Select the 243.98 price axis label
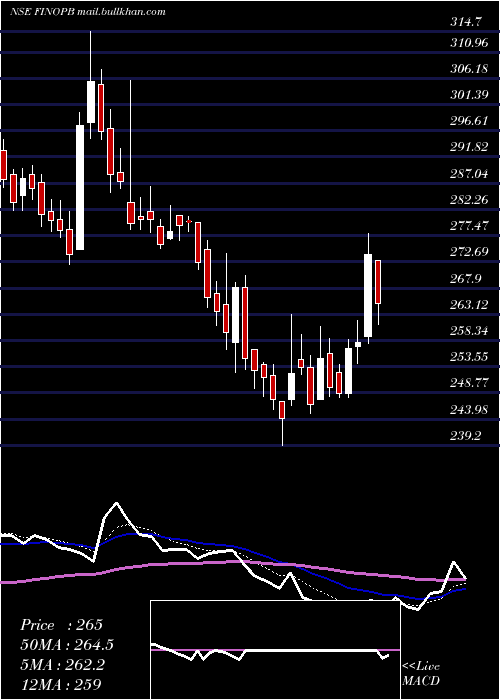The height and width of the screenshot is (700, 500). pyautogui.click(x=470, y=409)
